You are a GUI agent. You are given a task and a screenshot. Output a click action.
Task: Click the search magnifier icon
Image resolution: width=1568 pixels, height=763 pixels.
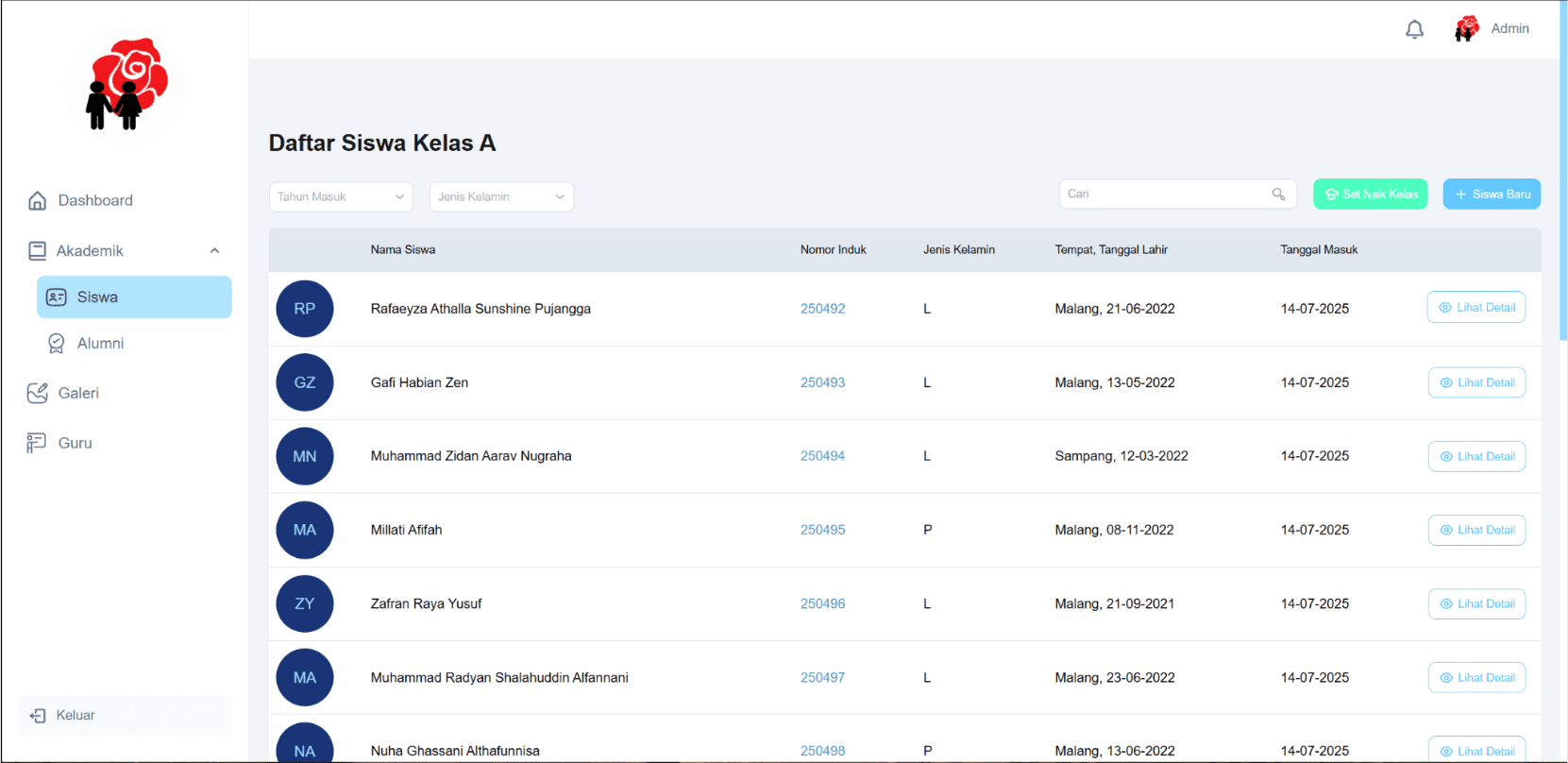pyautogui.click(x=1278, y=194)
